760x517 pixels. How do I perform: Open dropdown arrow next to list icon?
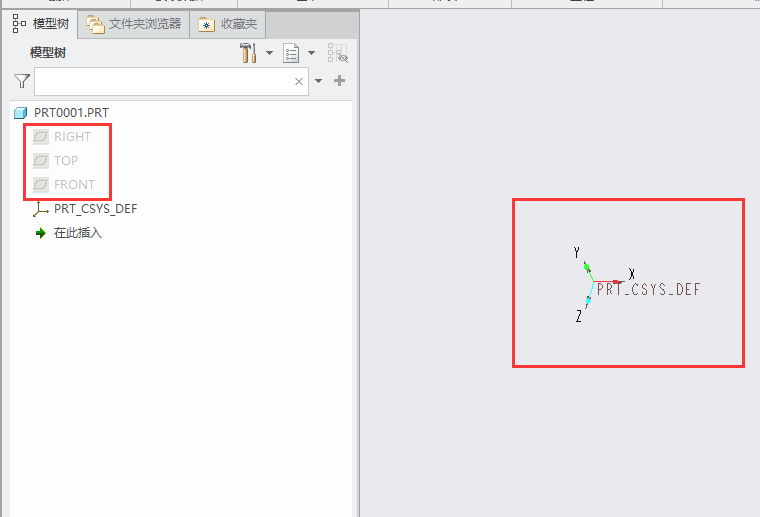(312, 53)
